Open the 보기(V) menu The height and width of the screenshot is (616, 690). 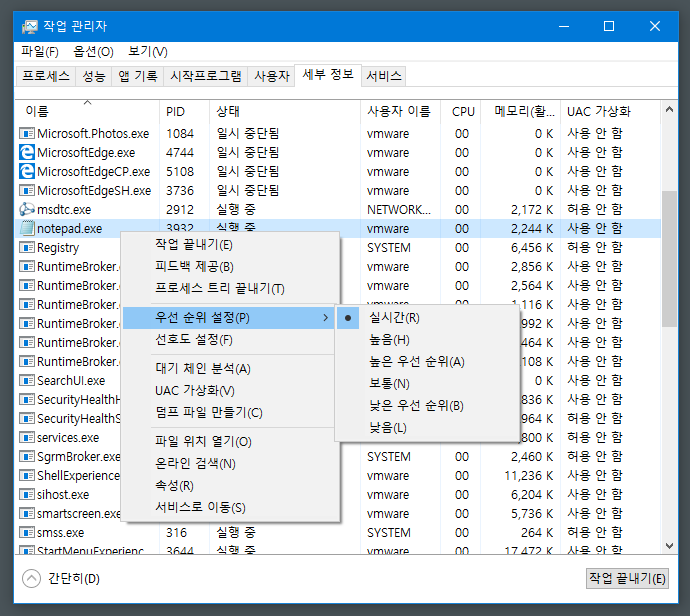(x=147, y=52)
